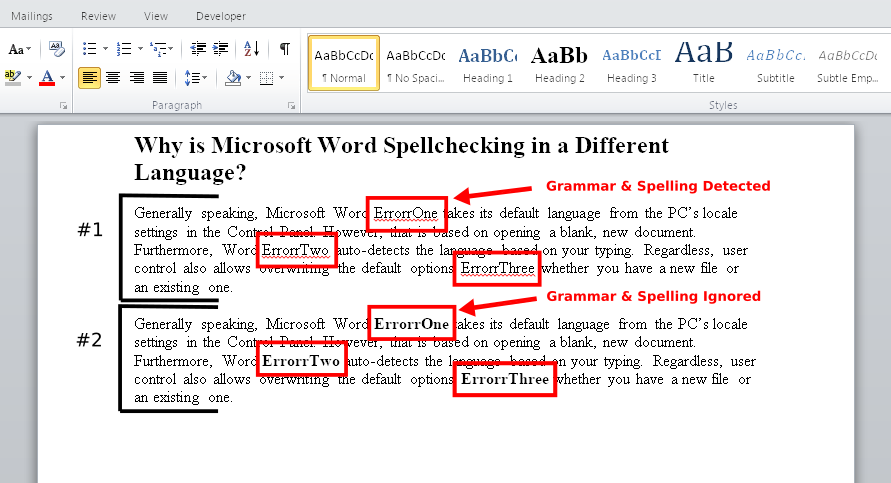Open the Paragraph dialog box launcher
Screen dimensions: 891x483
(292, 106)
